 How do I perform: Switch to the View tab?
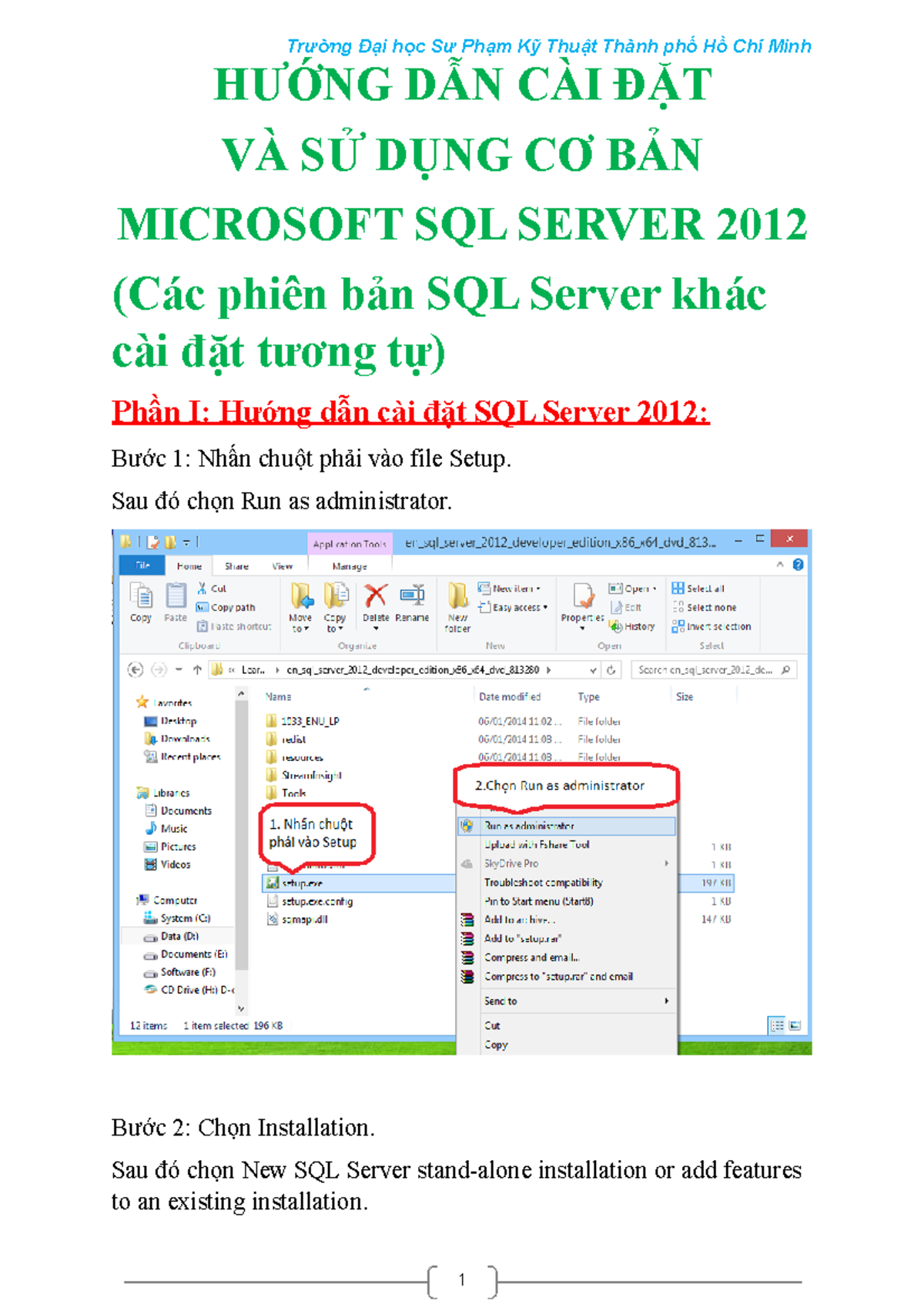coord(283,566)
